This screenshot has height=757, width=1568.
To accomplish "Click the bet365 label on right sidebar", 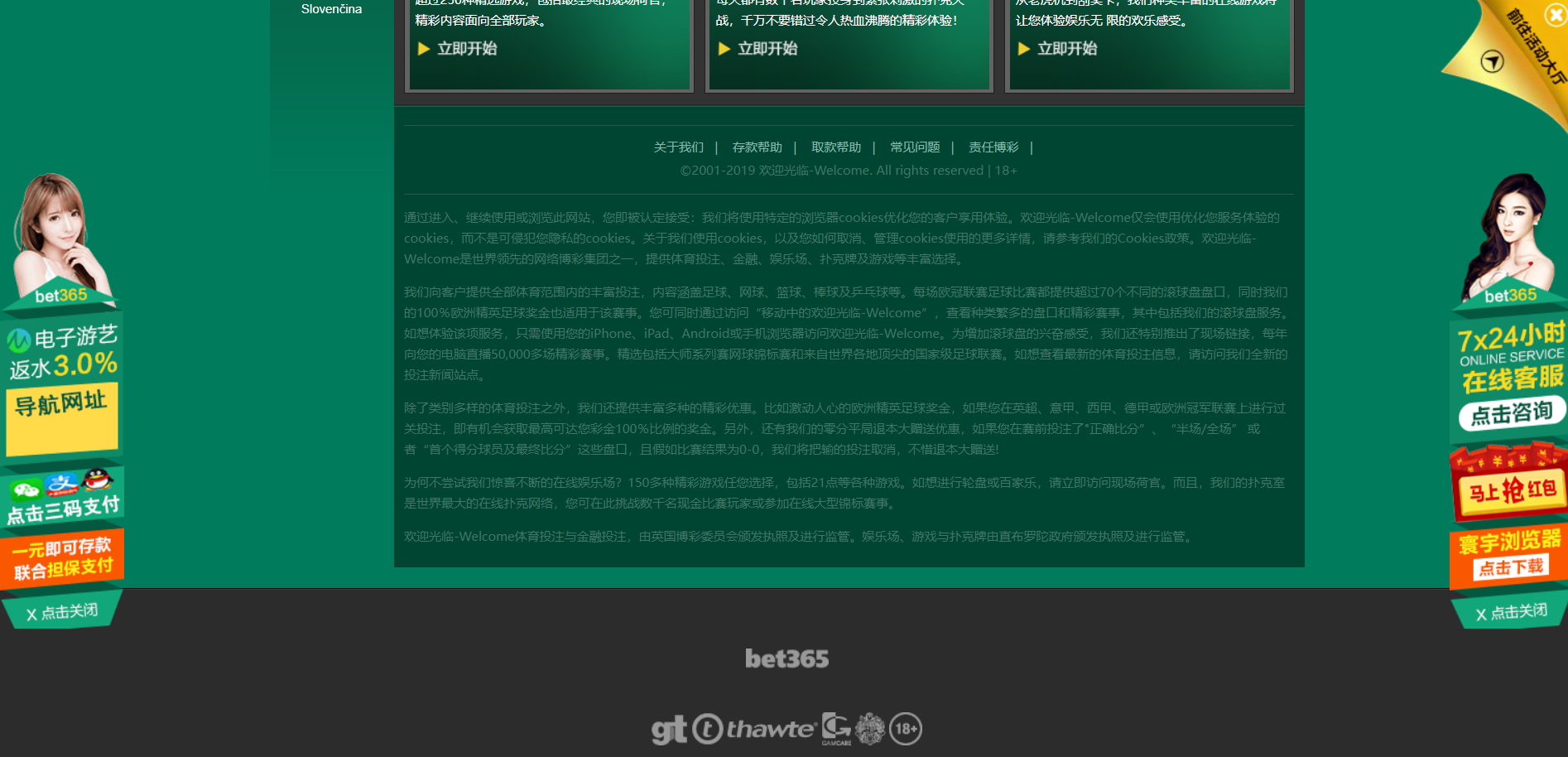I will (x=1510, y=296).
